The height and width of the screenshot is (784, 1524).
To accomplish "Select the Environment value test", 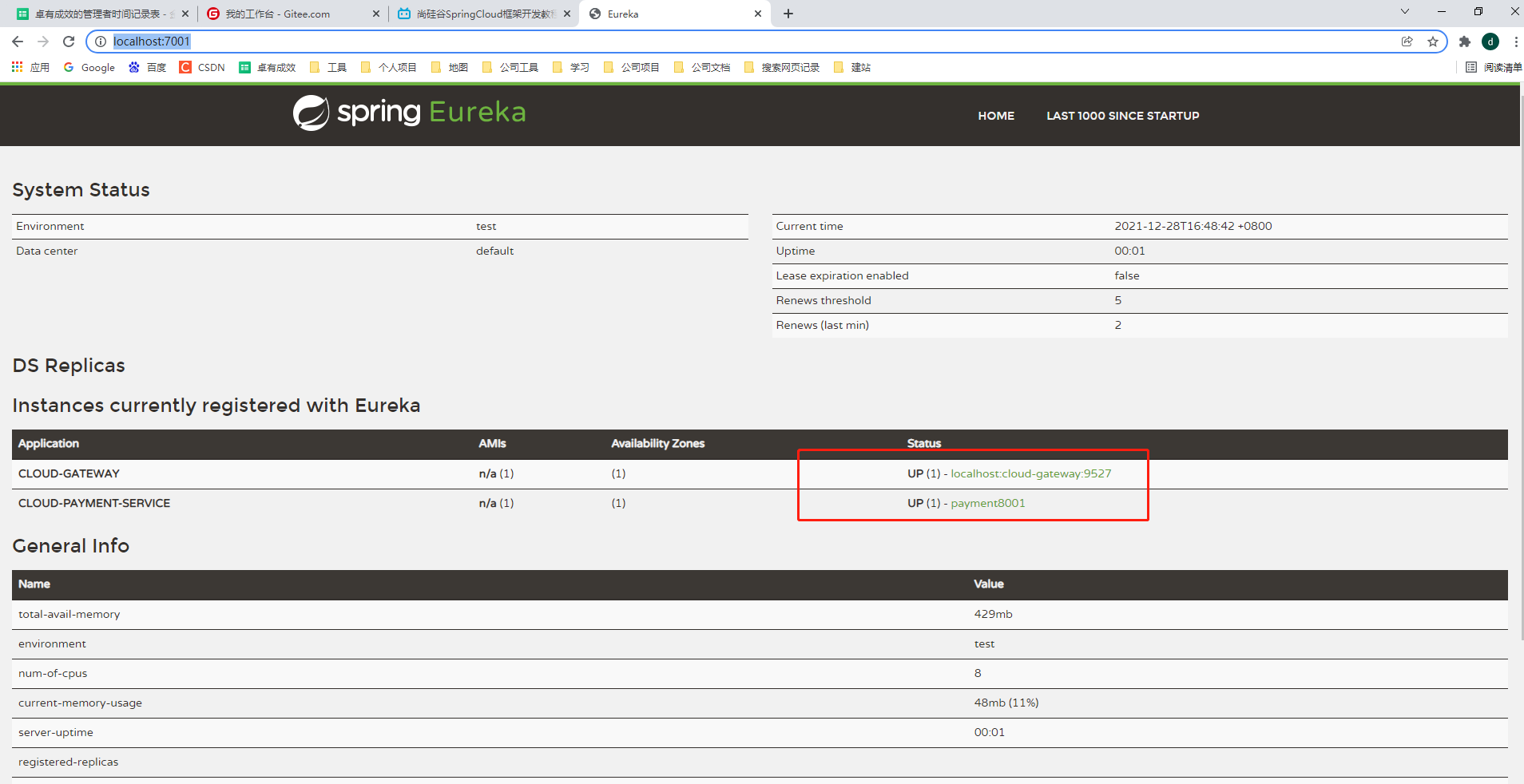I will [x=486, y=226].
